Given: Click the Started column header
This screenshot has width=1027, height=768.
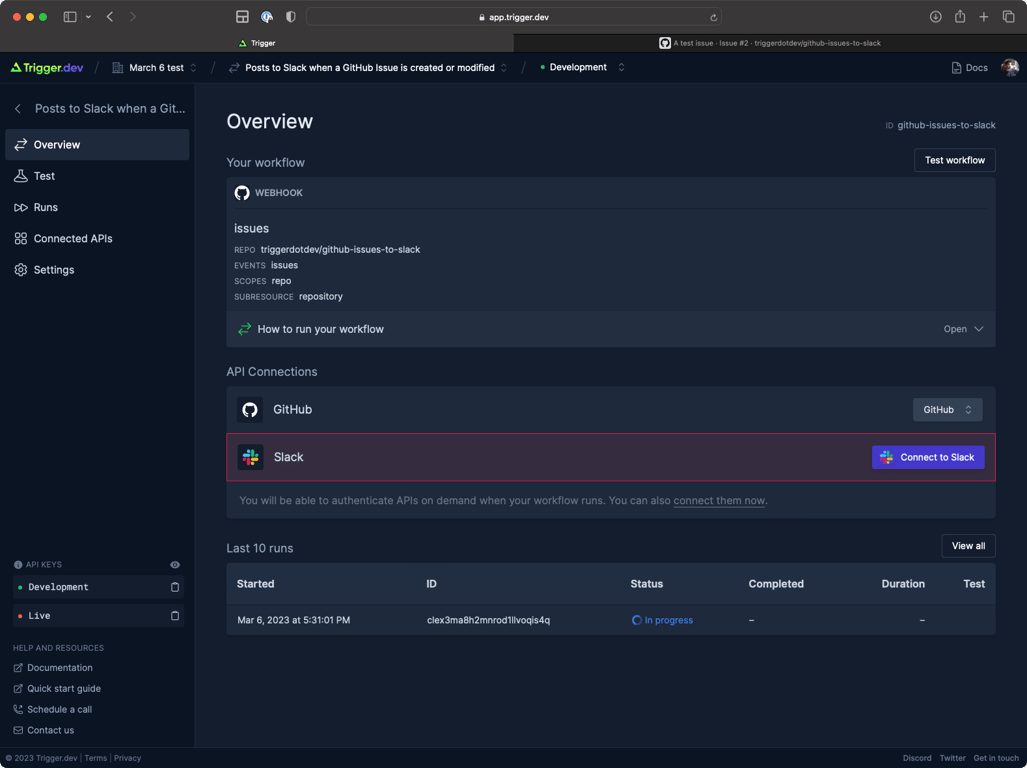Looking at the screenshot, I should [255, 584].
